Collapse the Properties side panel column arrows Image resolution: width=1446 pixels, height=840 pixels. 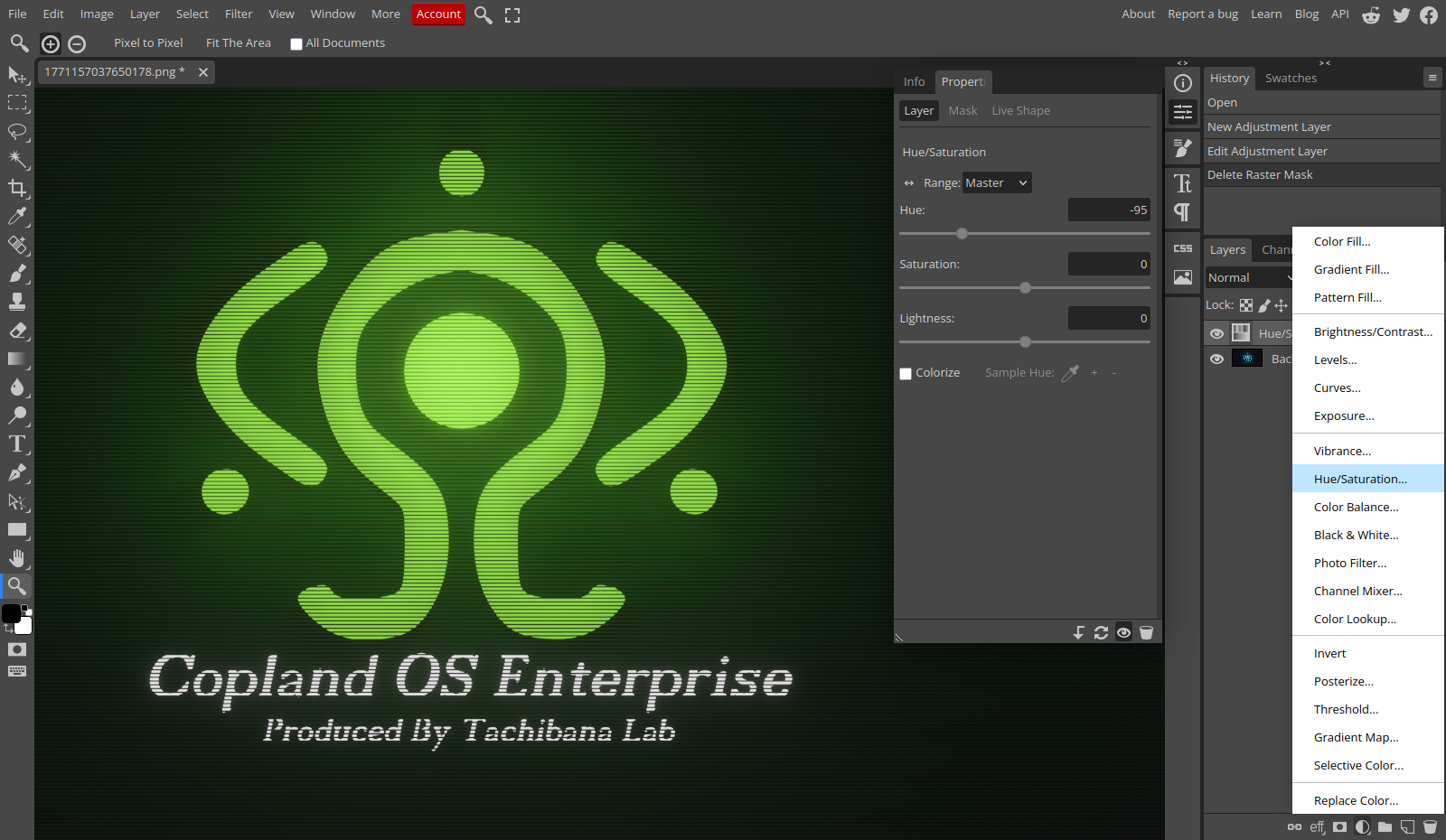pyautogui.click(x=1182, y=62)
